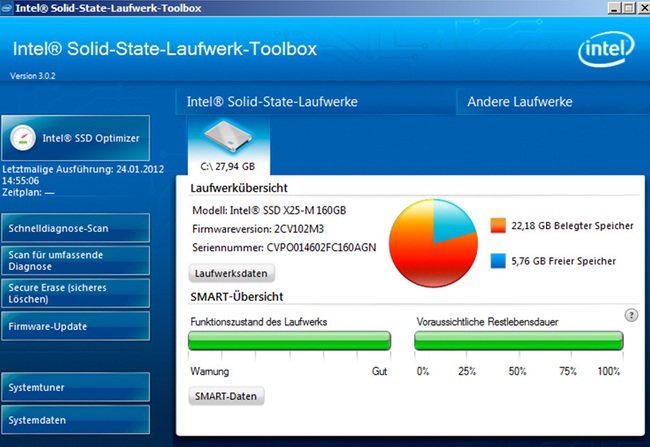Click the drive usage pie chart

pos(433,243)
